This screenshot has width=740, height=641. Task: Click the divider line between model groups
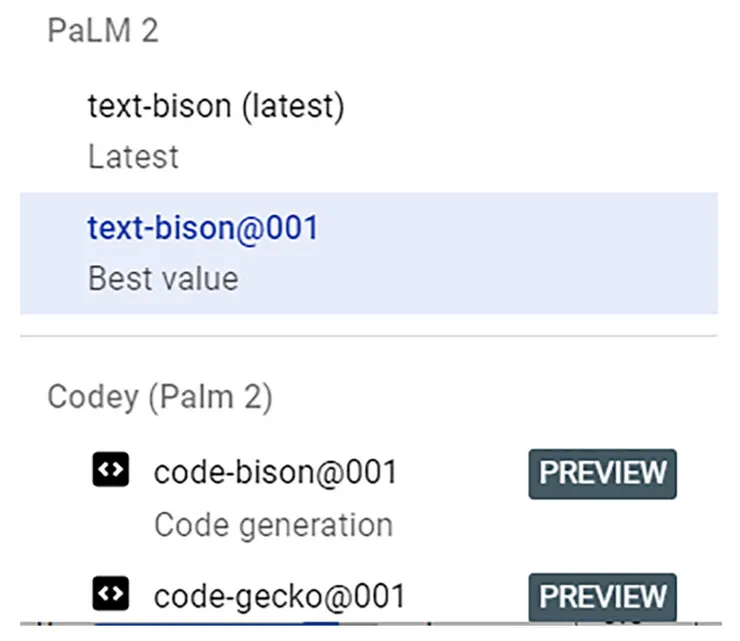(368, 336)
